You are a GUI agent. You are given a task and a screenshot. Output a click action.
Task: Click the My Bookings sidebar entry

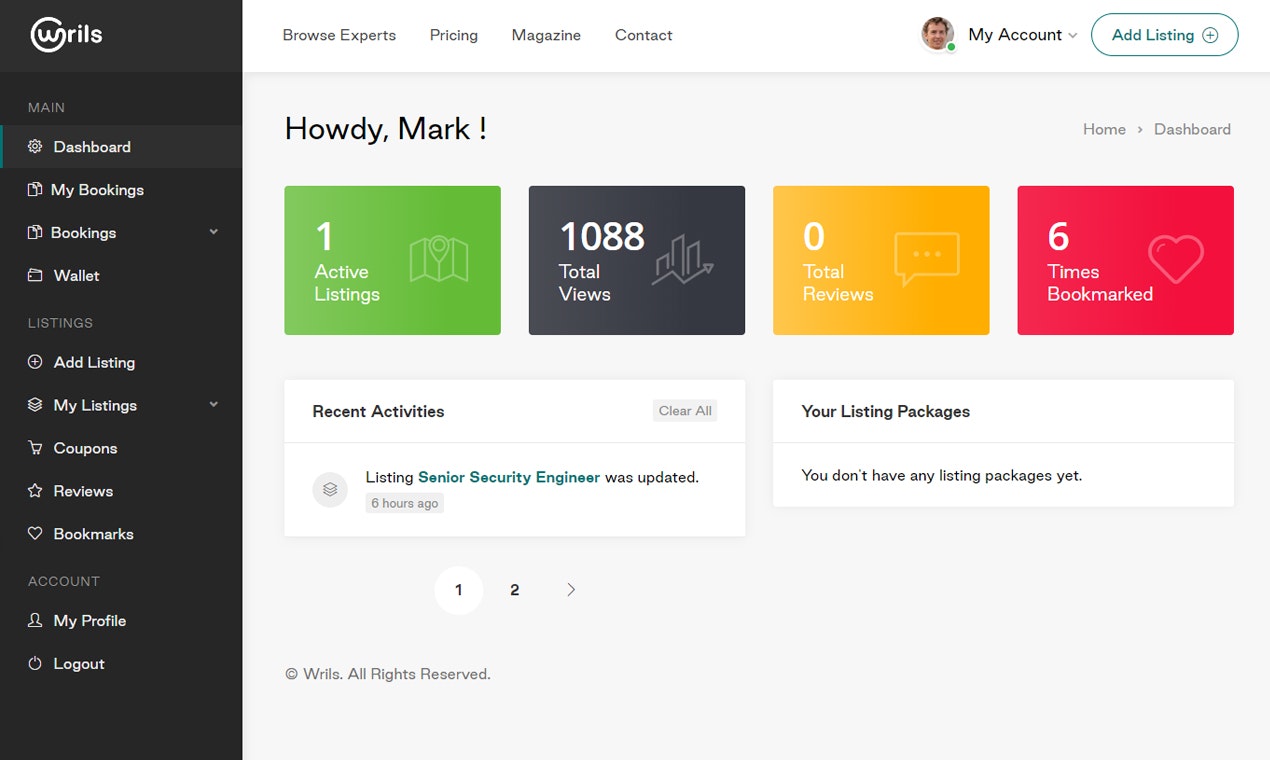(x=96, y=189)
